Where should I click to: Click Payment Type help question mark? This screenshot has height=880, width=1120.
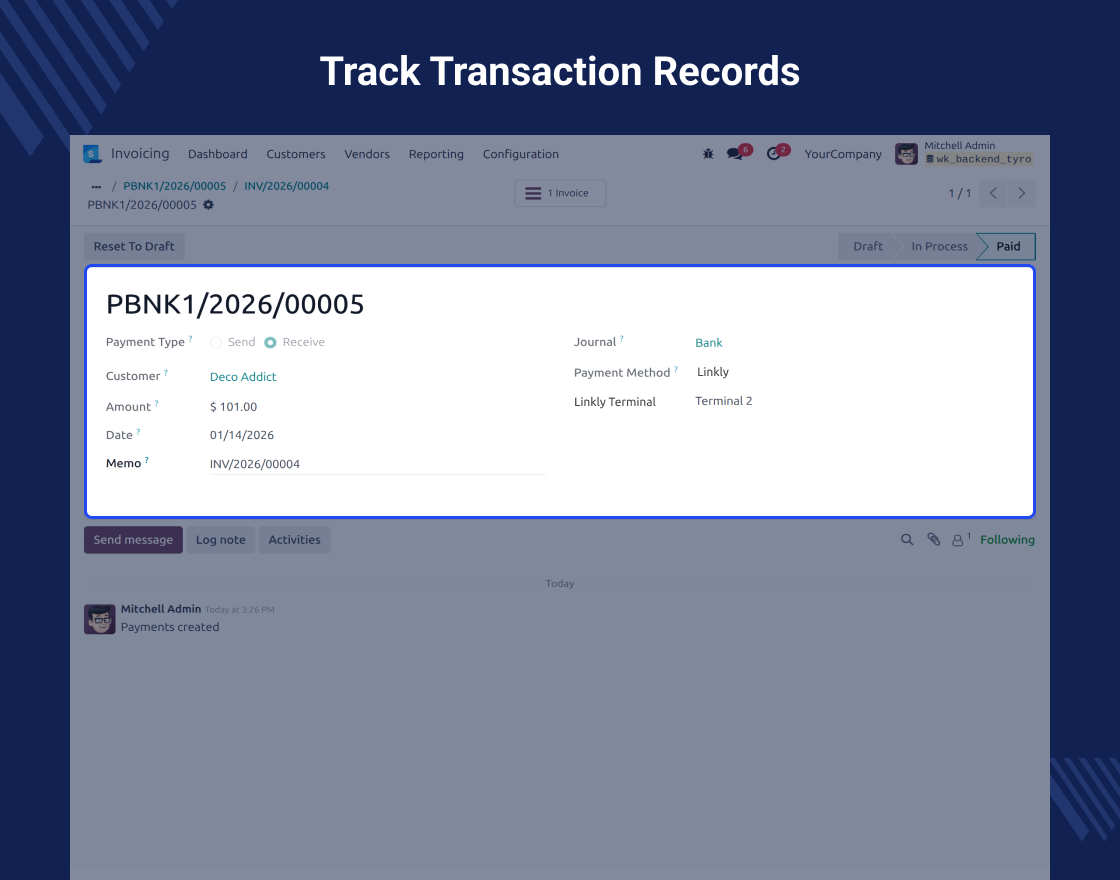190,339
